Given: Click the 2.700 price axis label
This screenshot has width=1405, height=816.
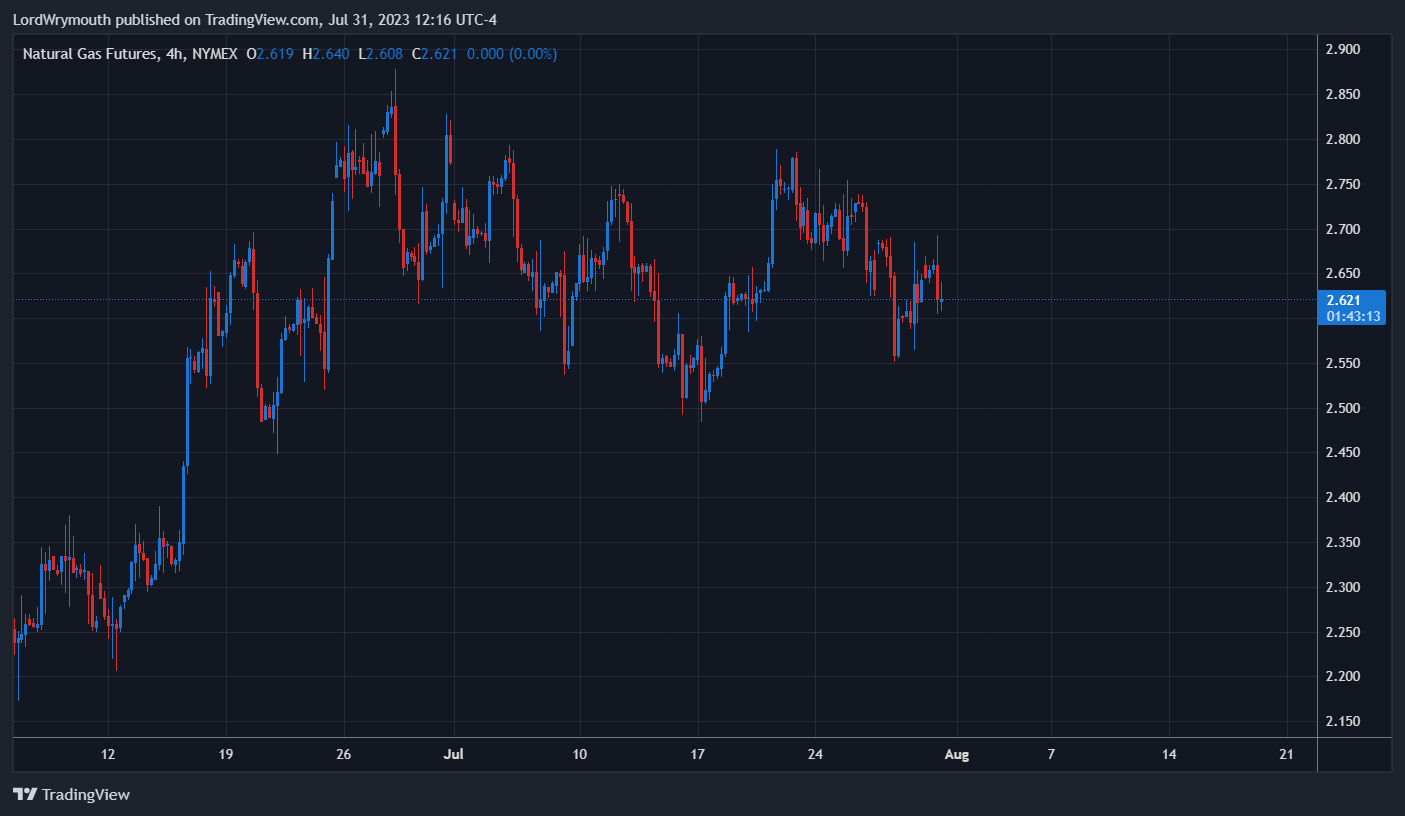Looking at the screenshot, I should tap(1342, 229).
